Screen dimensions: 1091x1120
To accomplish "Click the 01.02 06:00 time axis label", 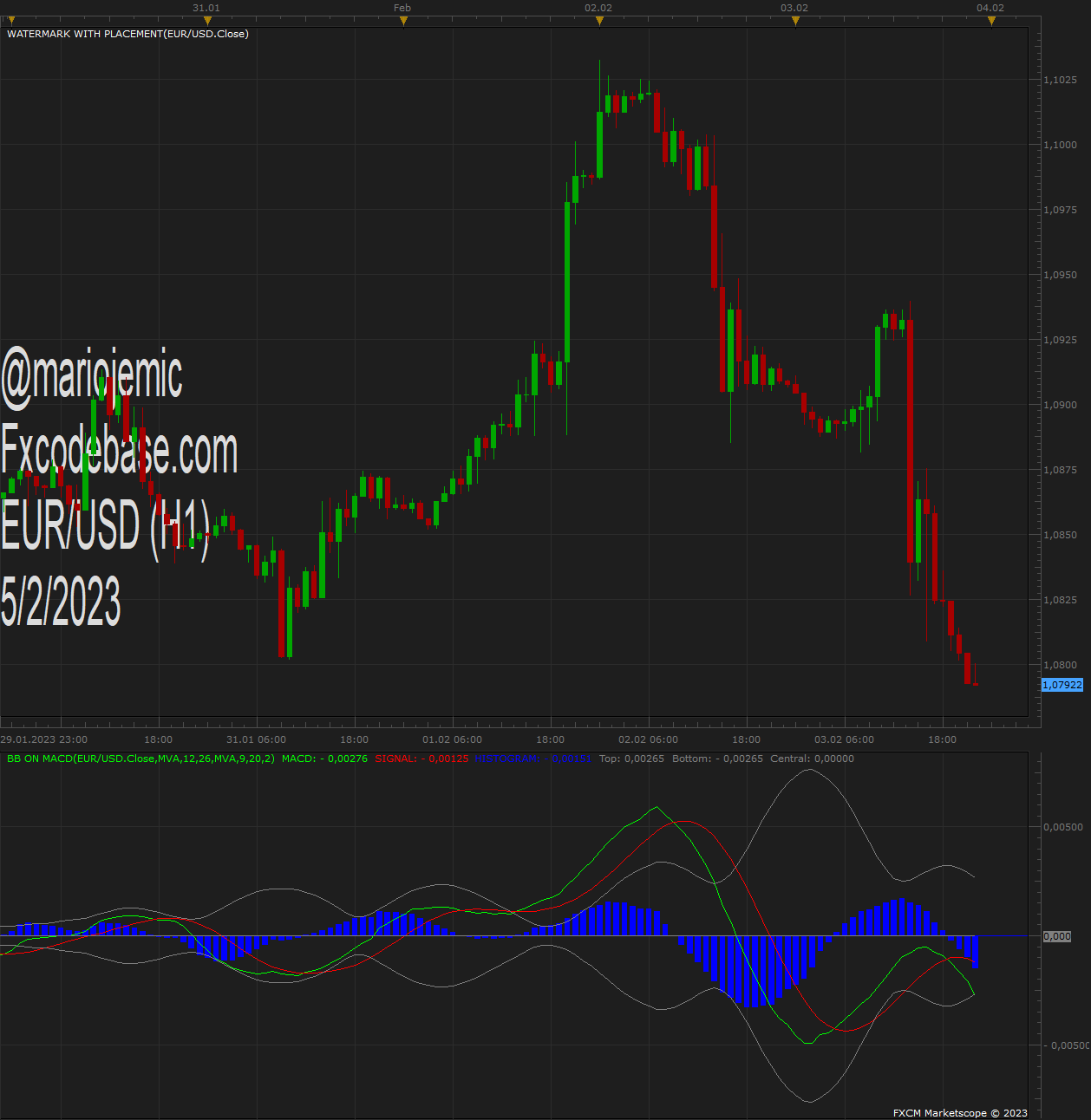I will 452,739.
